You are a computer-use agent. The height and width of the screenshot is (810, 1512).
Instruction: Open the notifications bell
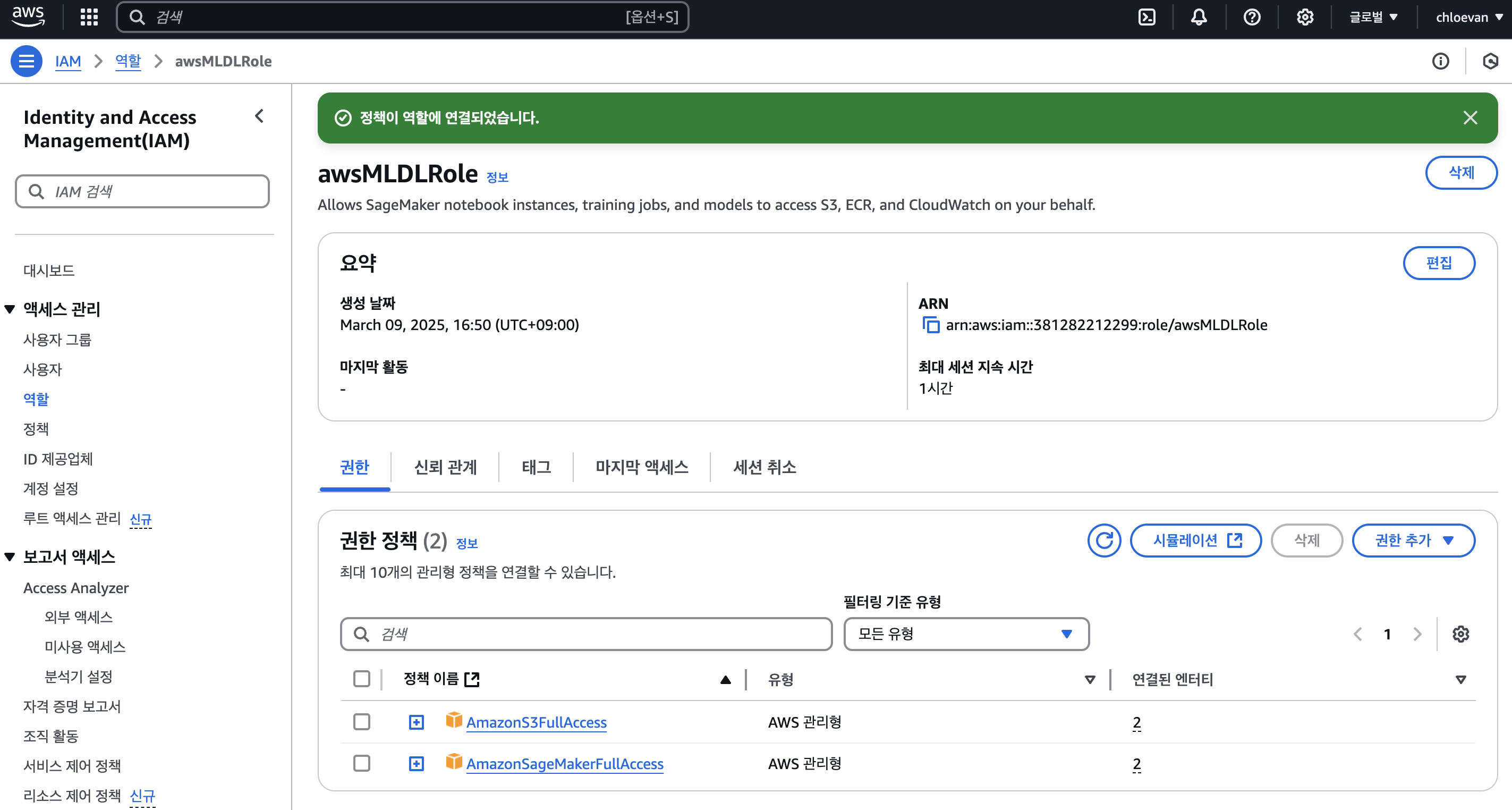point(1199,17)
